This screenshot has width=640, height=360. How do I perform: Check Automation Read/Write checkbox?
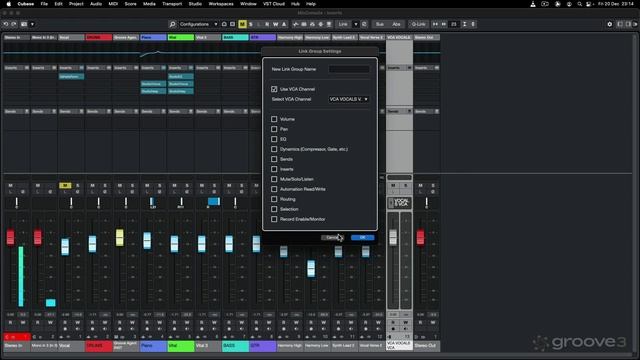point(274,189)
